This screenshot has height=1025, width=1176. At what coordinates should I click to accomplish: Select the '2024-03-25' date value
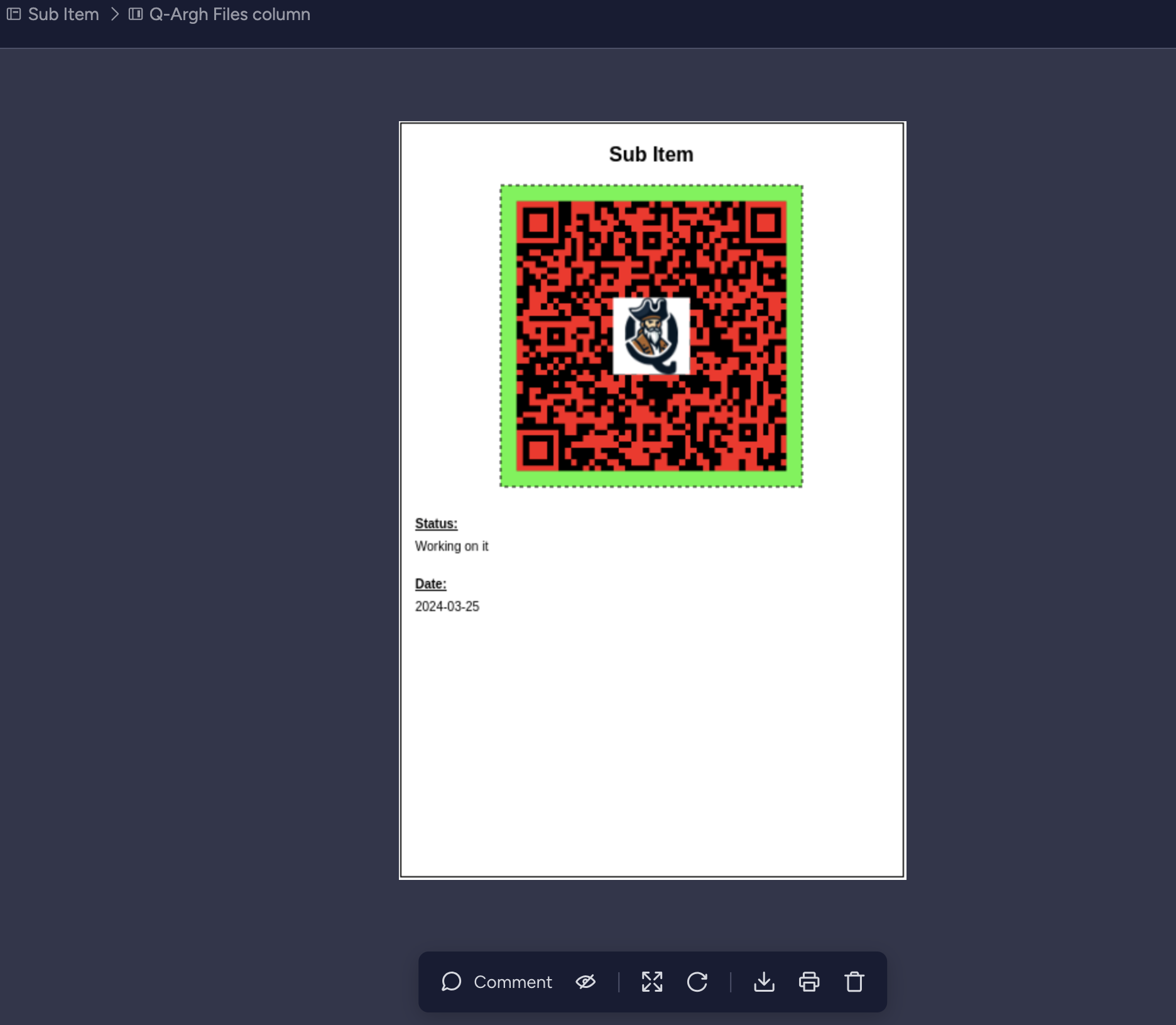(447, 607)
